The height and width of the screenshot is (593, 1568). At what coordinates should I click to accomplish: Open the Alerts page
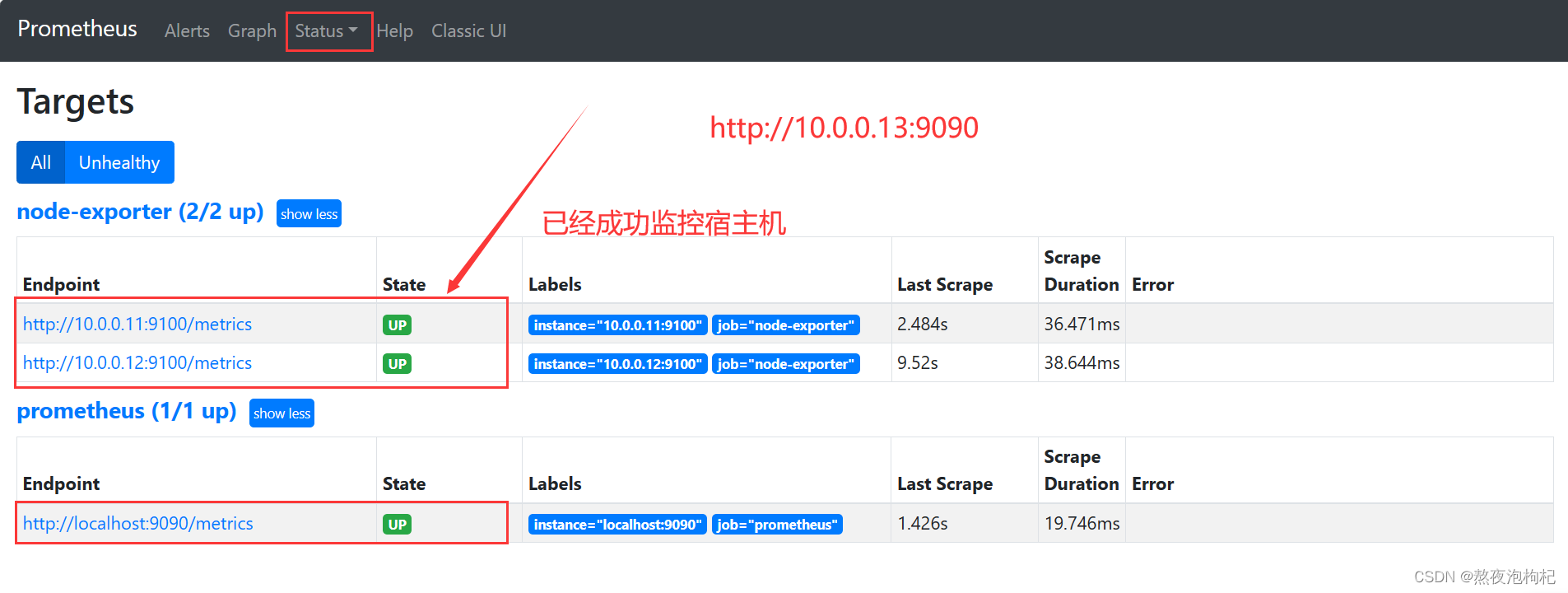click(187, 31)
